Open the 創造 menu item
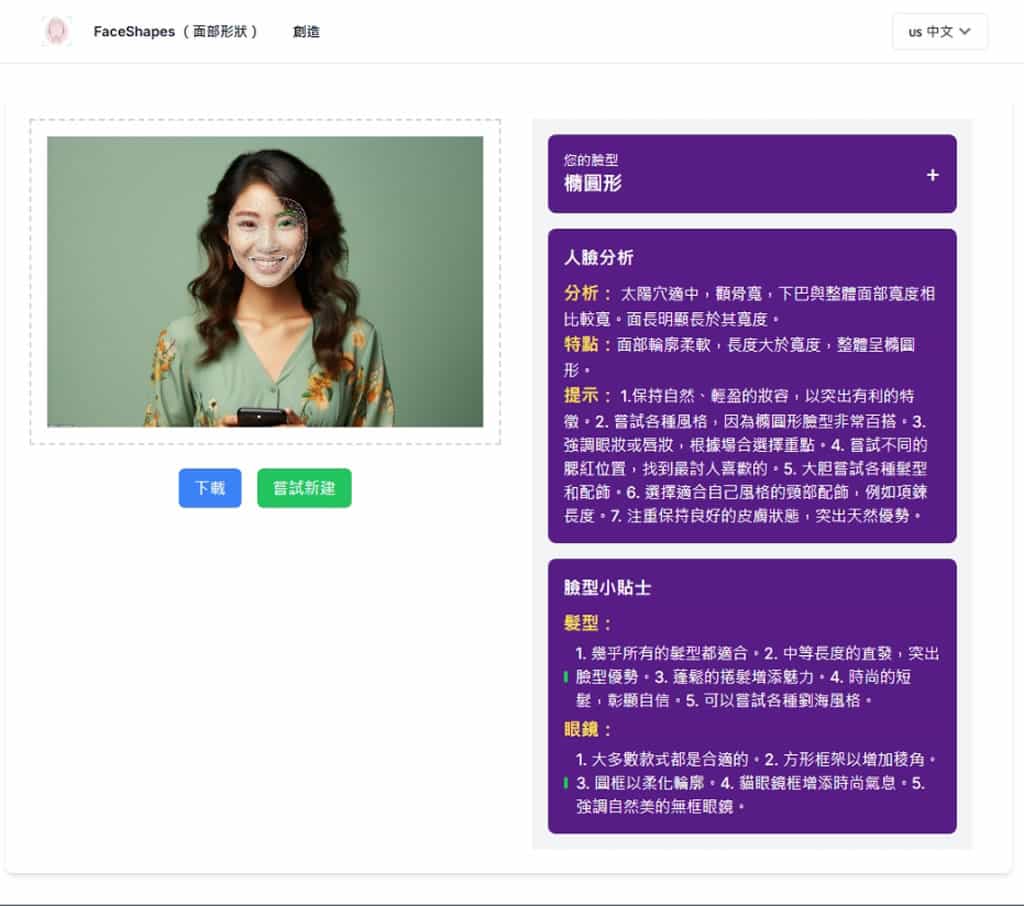 point(306,31)
